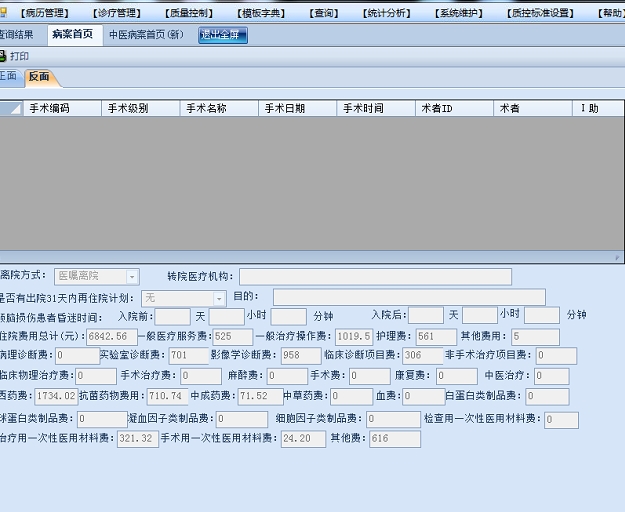The height and width of the screenshot is (512, 625).
Task: Click the 转院医疗机构 input field
Action: (375, 277)
